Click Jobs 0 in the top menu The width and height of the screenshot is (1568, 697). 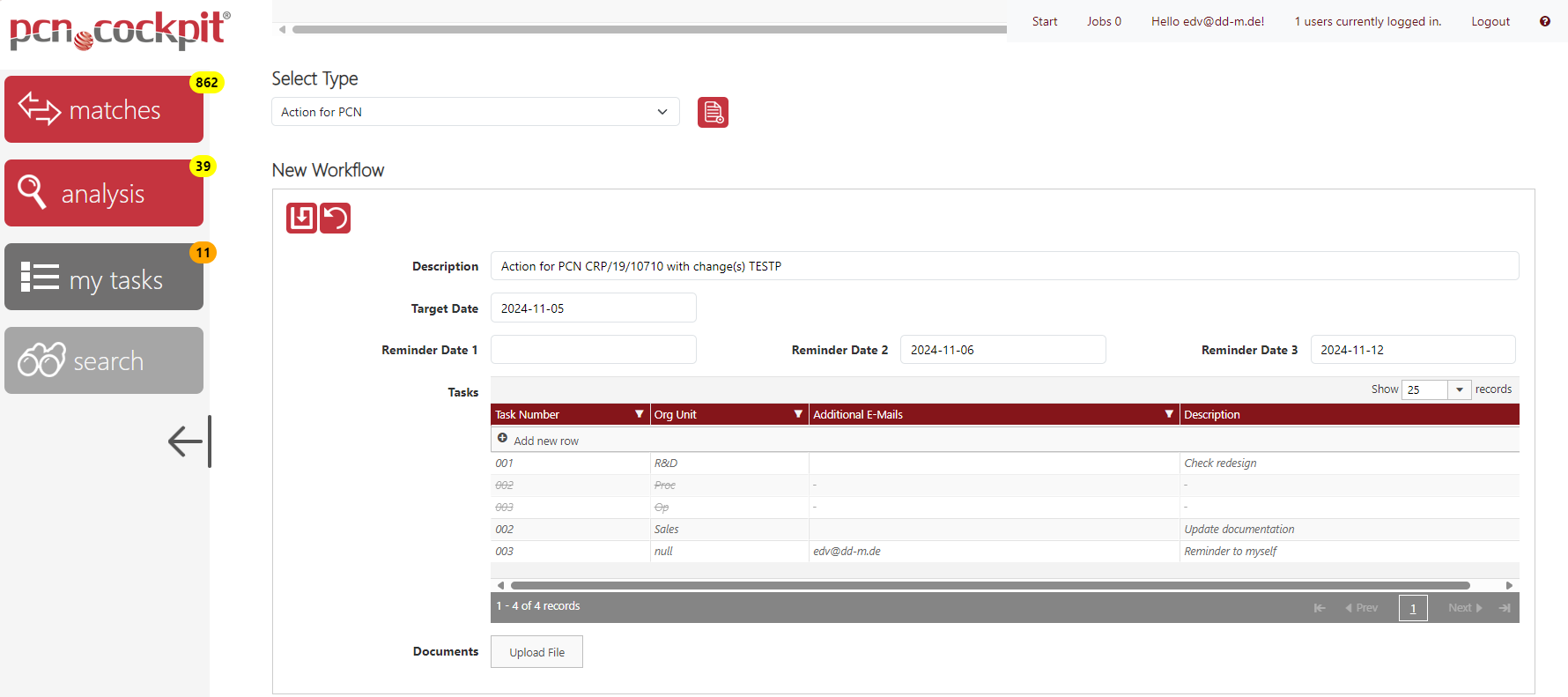[1103, 21]
